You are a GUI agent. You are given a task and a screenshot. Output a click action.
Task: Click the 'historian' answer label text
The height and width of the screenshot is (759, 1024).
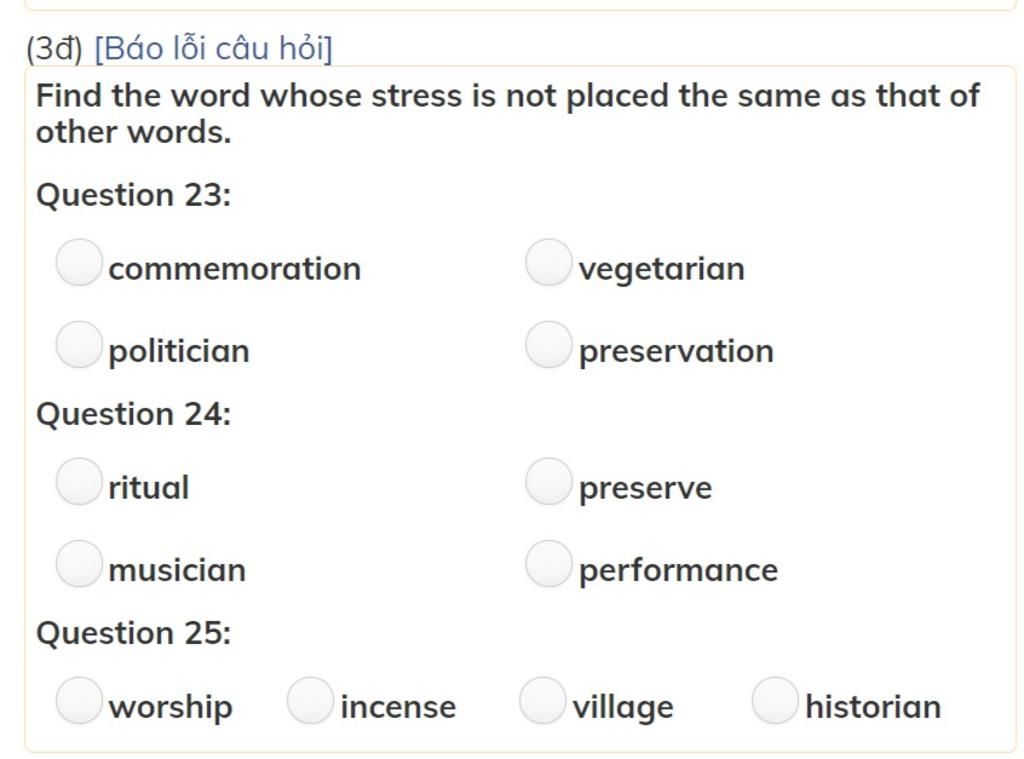872,707
